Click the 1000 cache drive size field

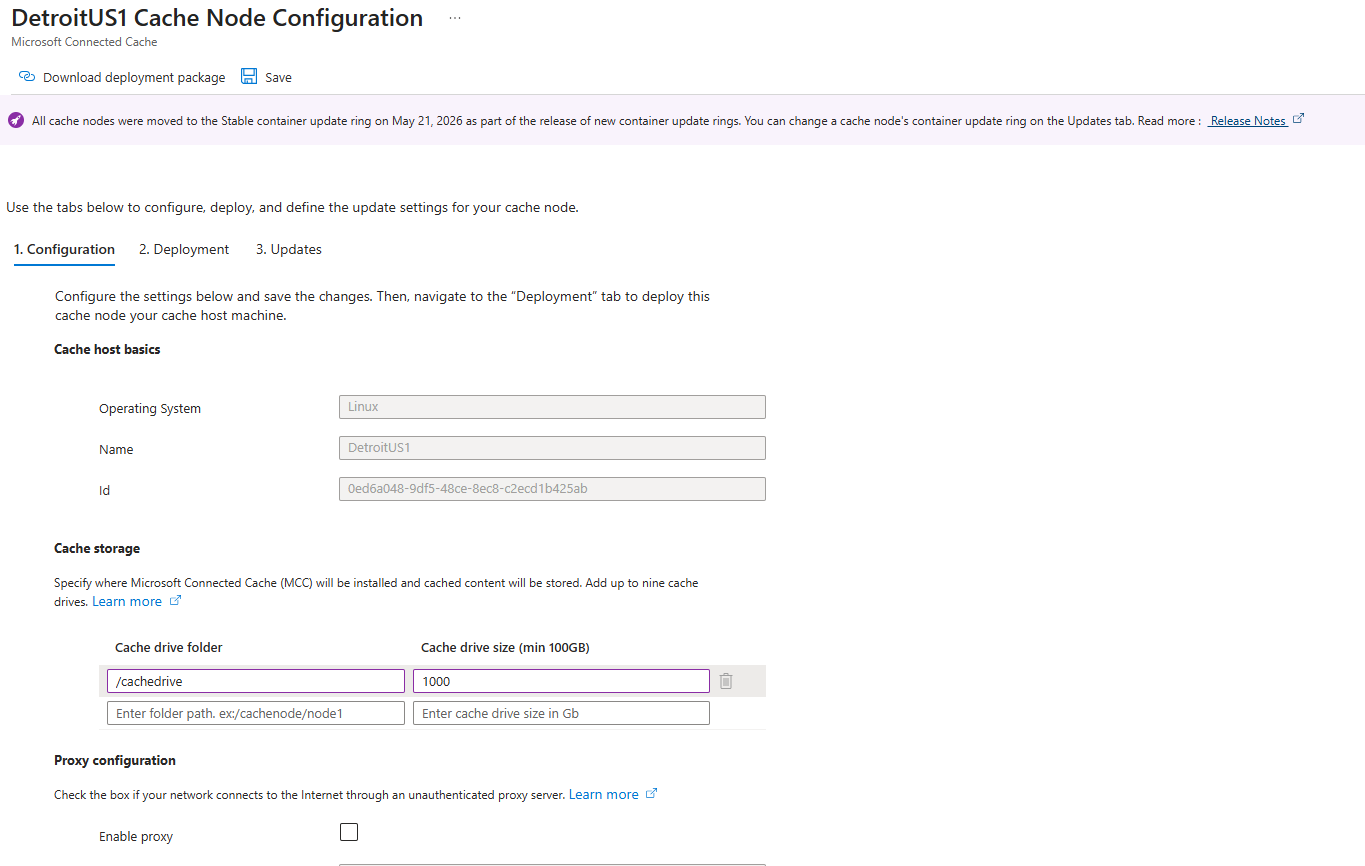point(561,681)
